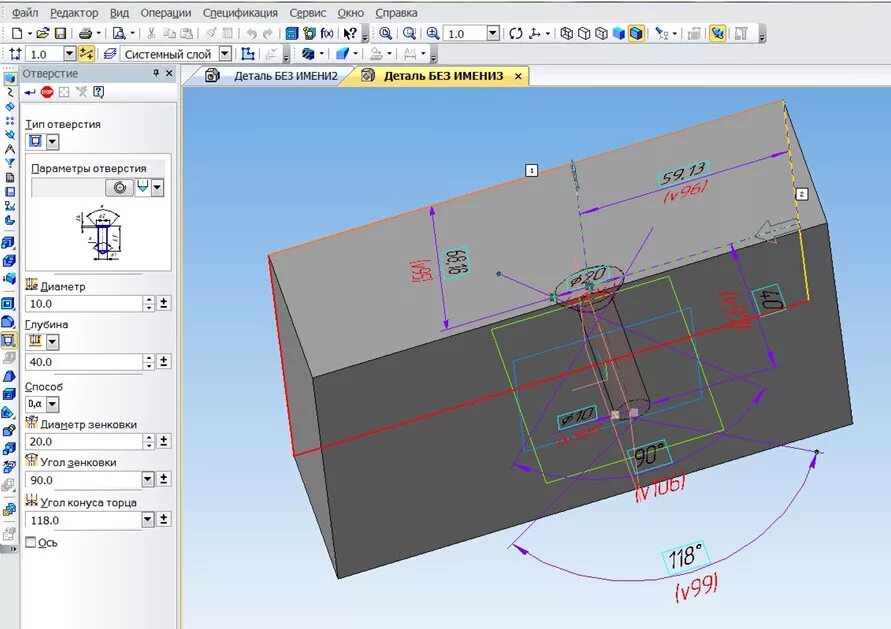Open the hole parameters shape dropdown
This screenshot has width=891, height=629.
point(157,188)
